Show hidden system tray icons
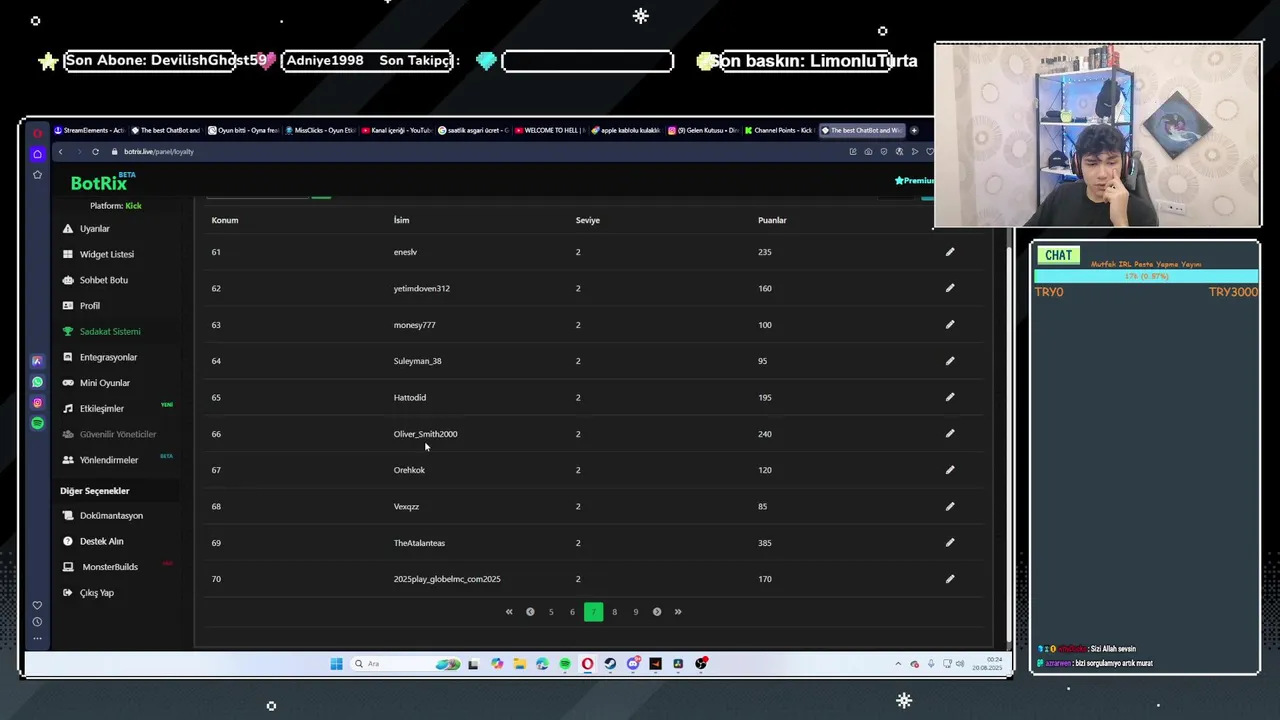The image size is (1280, 720). 898,664
